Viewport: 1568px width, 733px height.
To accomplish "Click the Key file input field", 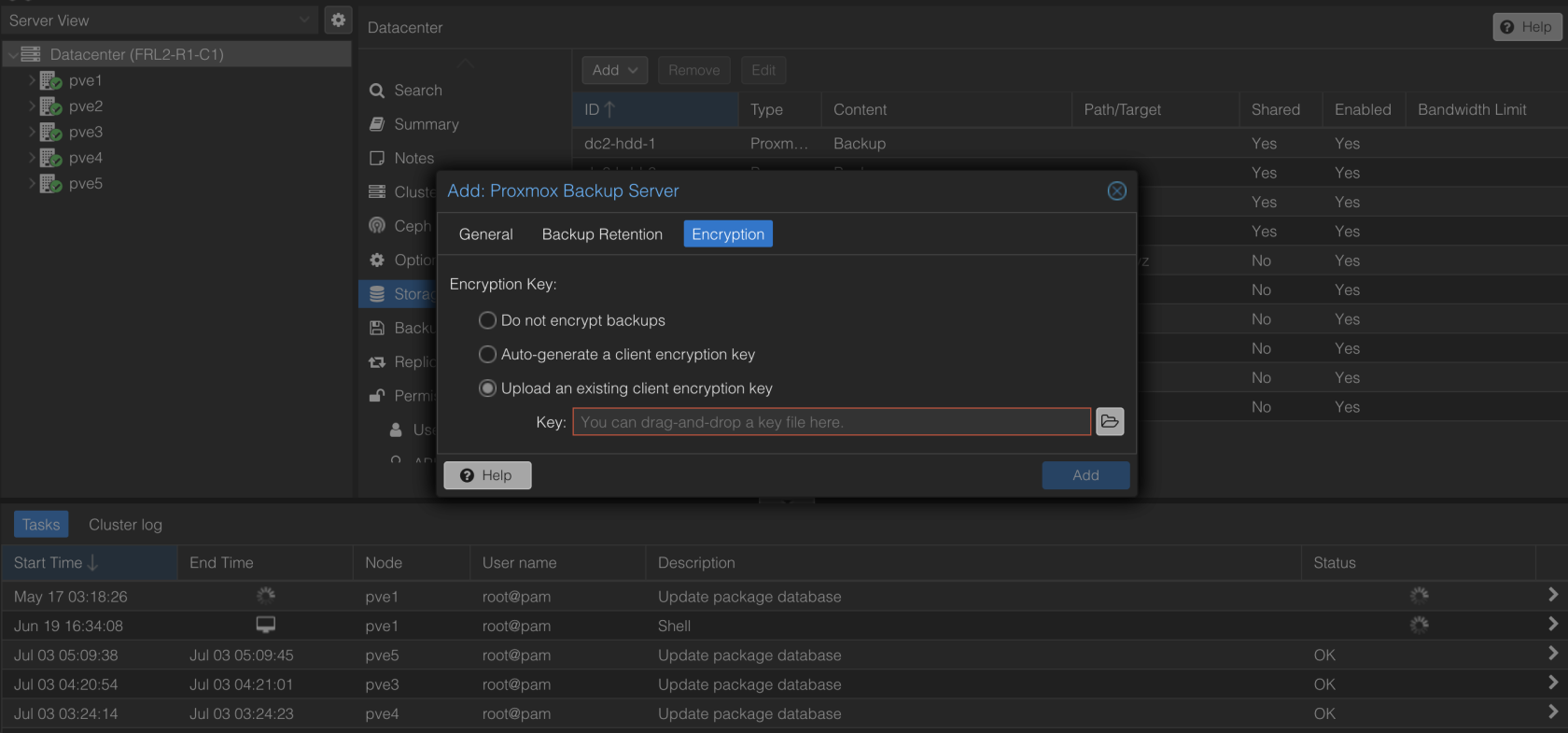I will click(x=832, y=422).
